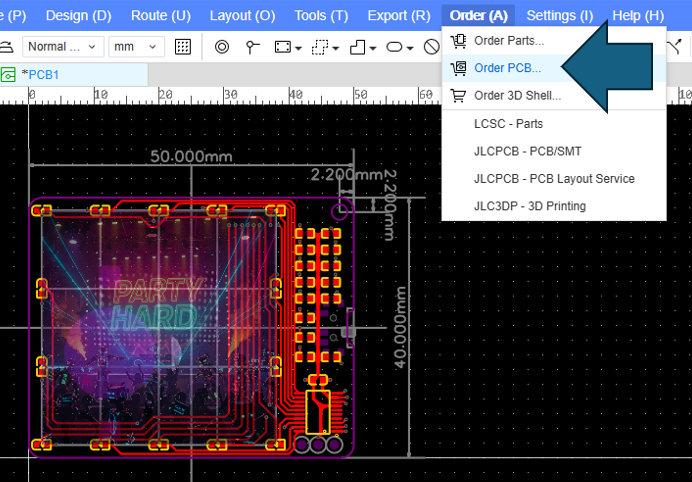Image resolution: width=692 pixels, height=482 pixels.
Task: Toggle the grid display icon in toolbar
Action: click(x=183, y=46)
